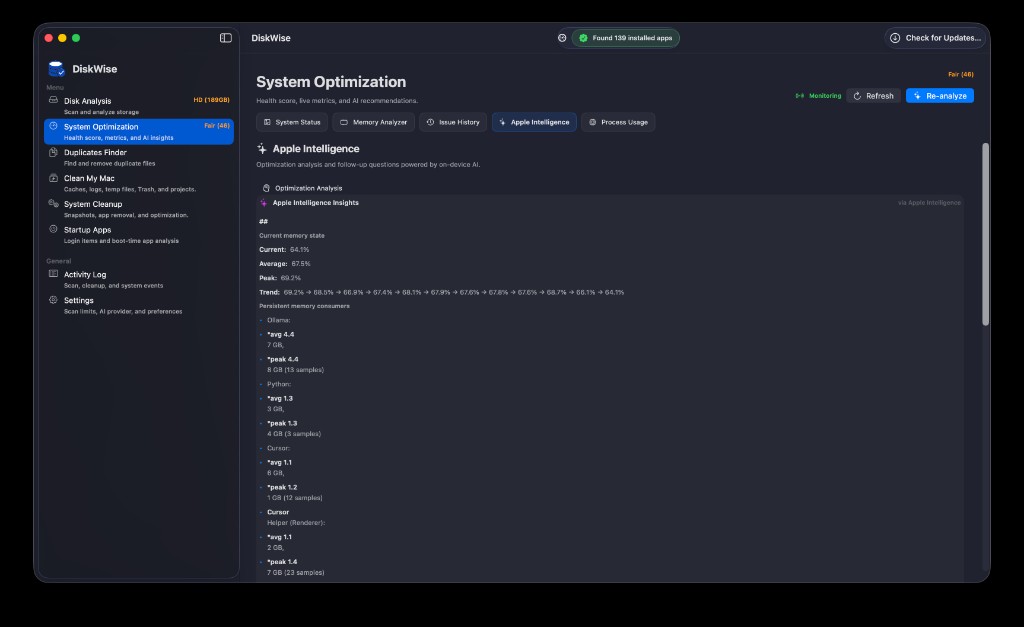The height and width of the screenshot is (627, 1024).
Task: Open Disk Analysis in sidebar
Action: tap(138, 106)
